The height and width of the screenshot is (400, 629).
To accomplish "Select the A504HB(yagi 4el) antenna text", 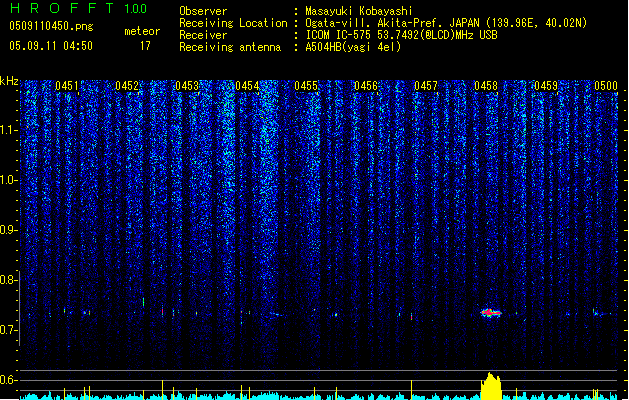I will [353, 47].
